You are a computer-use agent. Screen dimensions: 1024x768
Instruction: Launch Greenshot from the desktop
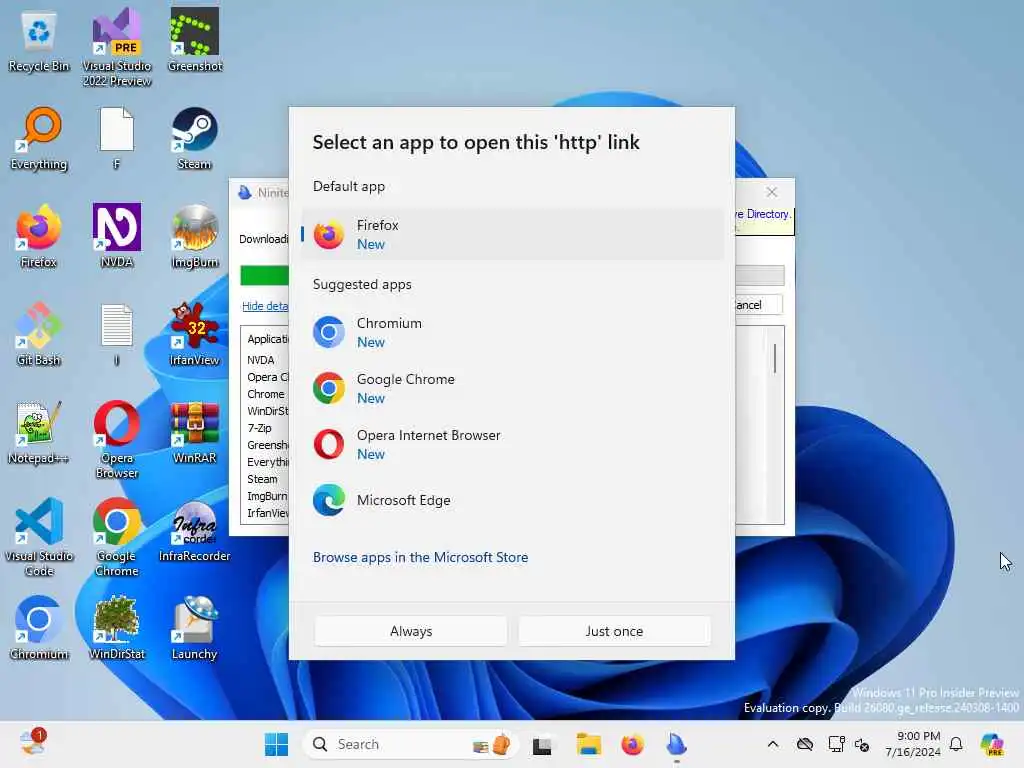[x=195, y=40]
